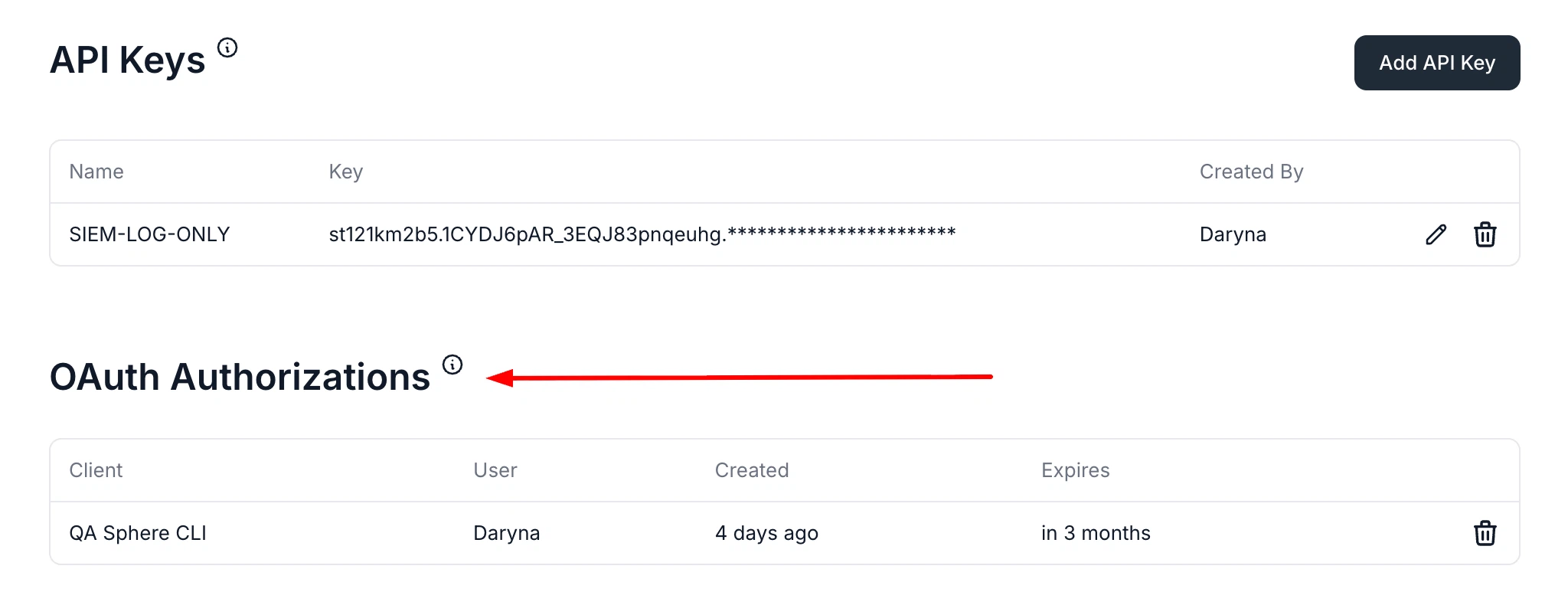Click the info icon beside OAuth Authorizations heading
Image resolution: width=1568 pixels, height=605 pixels.
[x=452, y=365]
